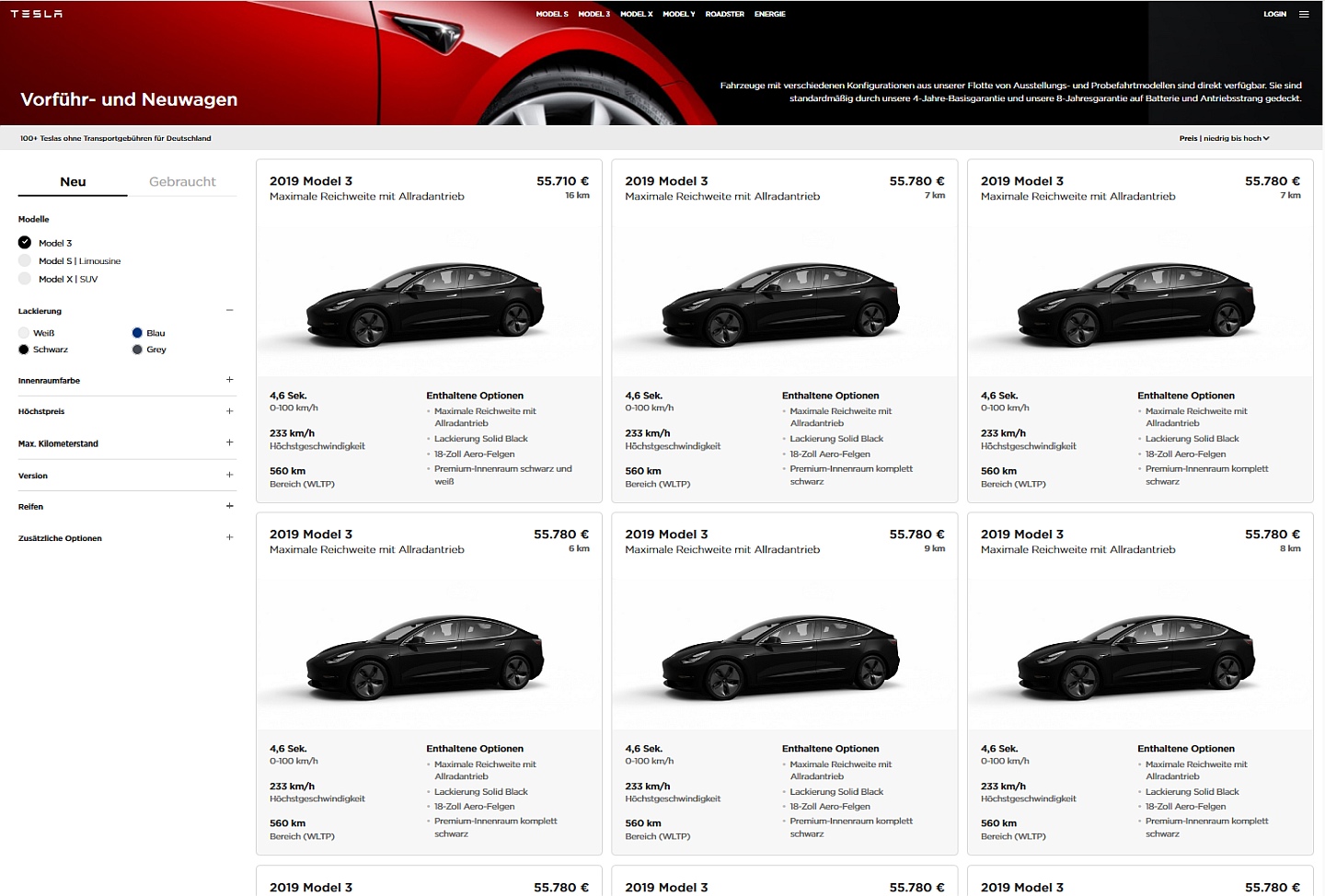
Task: Click the 2019 Model 3 title with 8 km
Action: [x=1022, y=534]
